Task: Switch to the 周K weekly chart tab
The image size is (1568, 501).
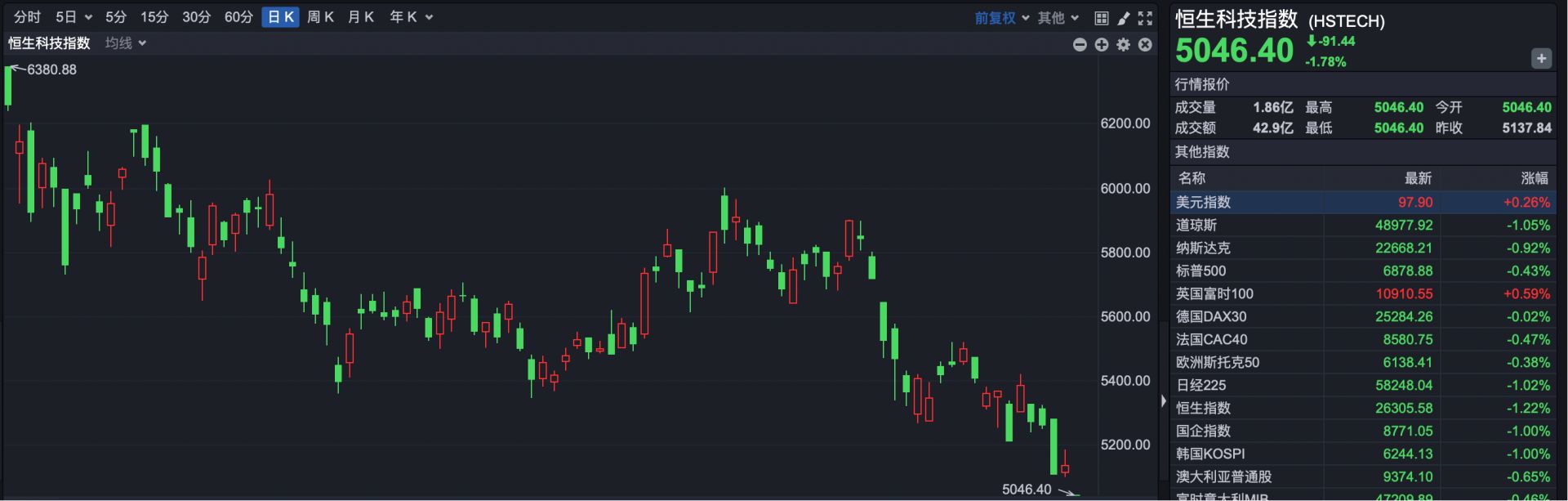Action: click(320, 17)
